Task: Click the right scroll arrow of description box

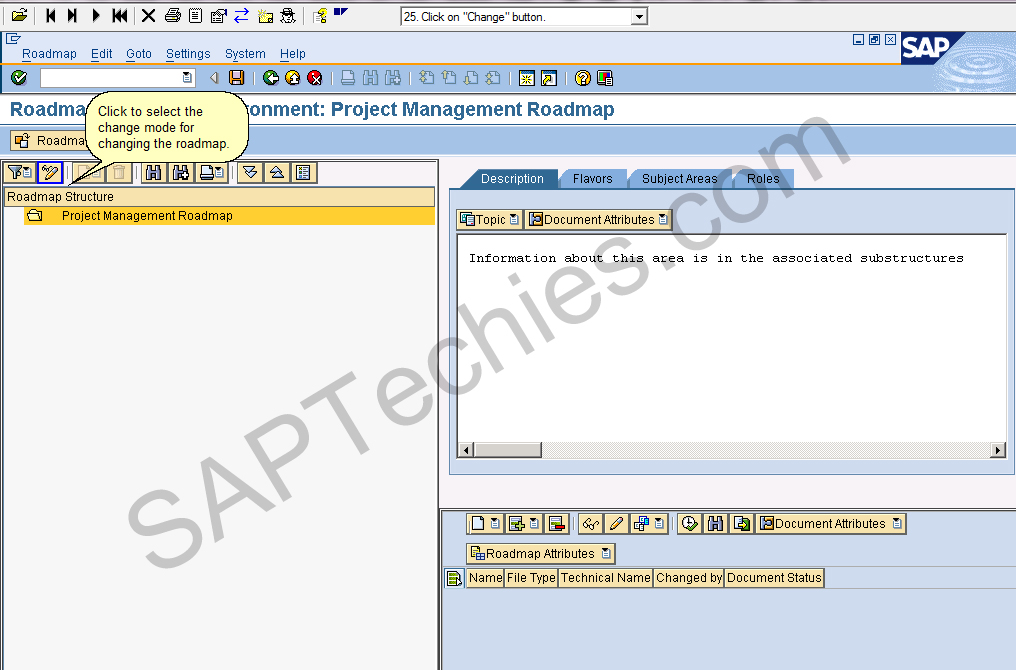Action: [x=998, y=450]
